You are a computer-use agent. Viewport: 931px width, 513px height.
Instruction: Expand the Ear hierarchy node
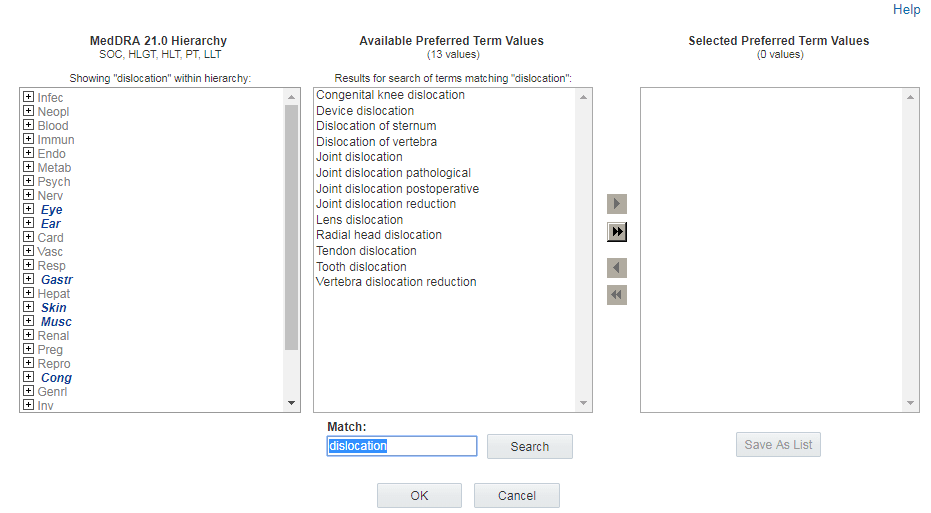click(x=29, y=224)
